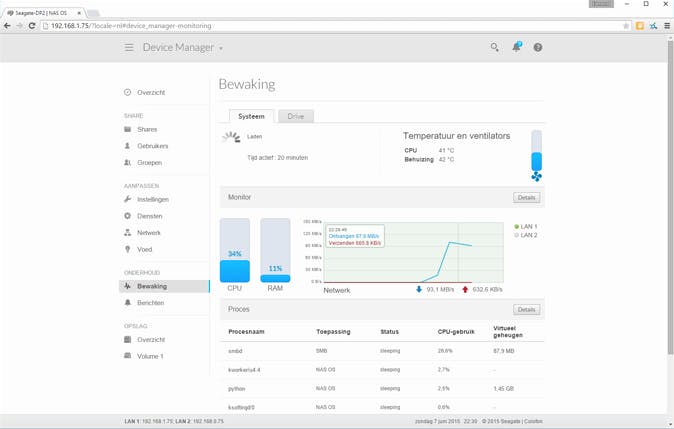Click the 1,45 GB memory value
Viewport: 674px width, 429px height.
[503, 389]
